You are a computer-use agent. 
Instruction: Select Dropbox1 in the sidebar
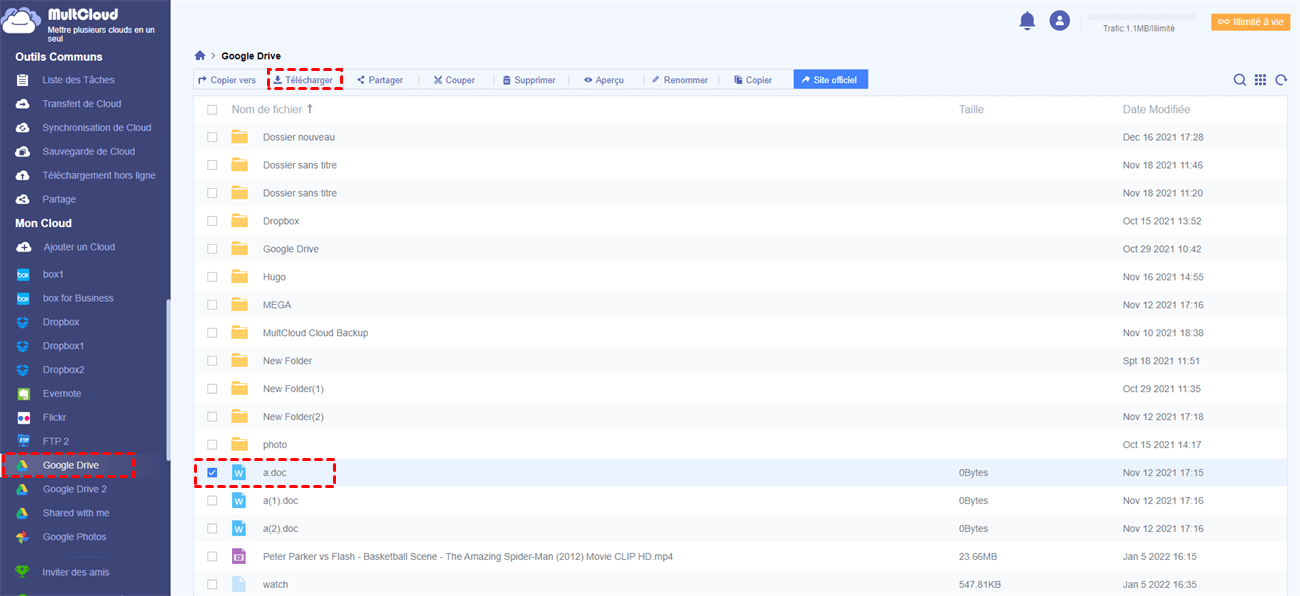click(x=64, y=346)
